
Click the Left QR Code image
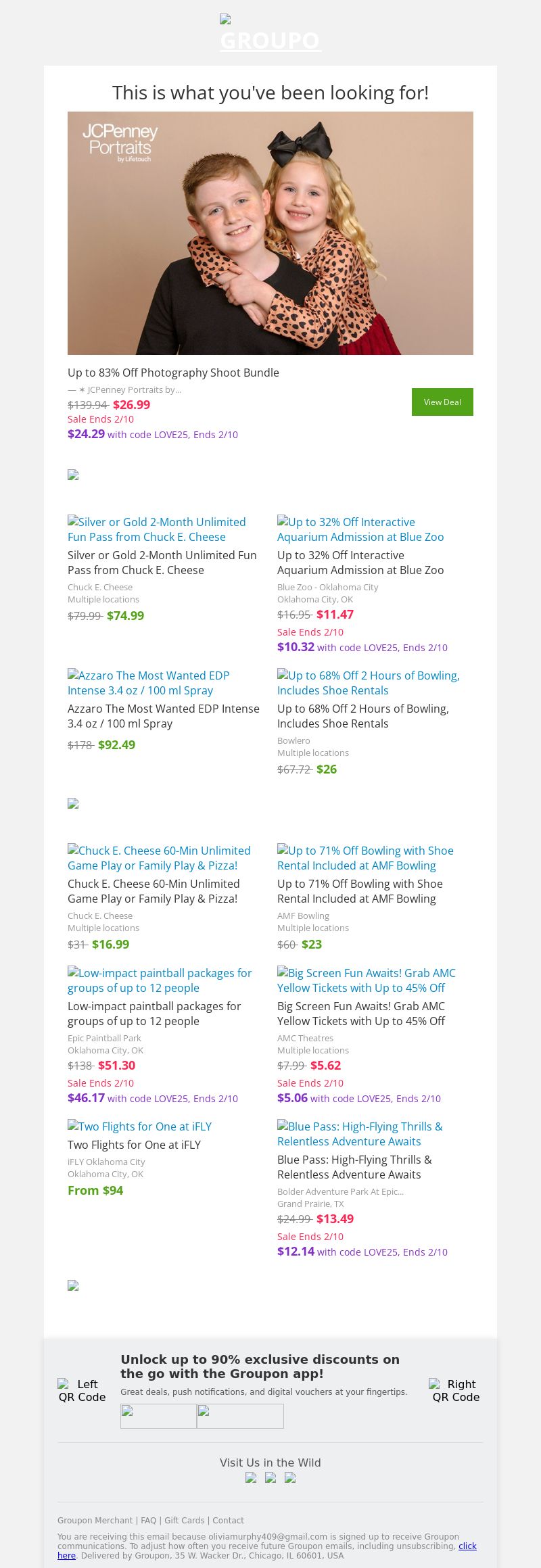82,1390
